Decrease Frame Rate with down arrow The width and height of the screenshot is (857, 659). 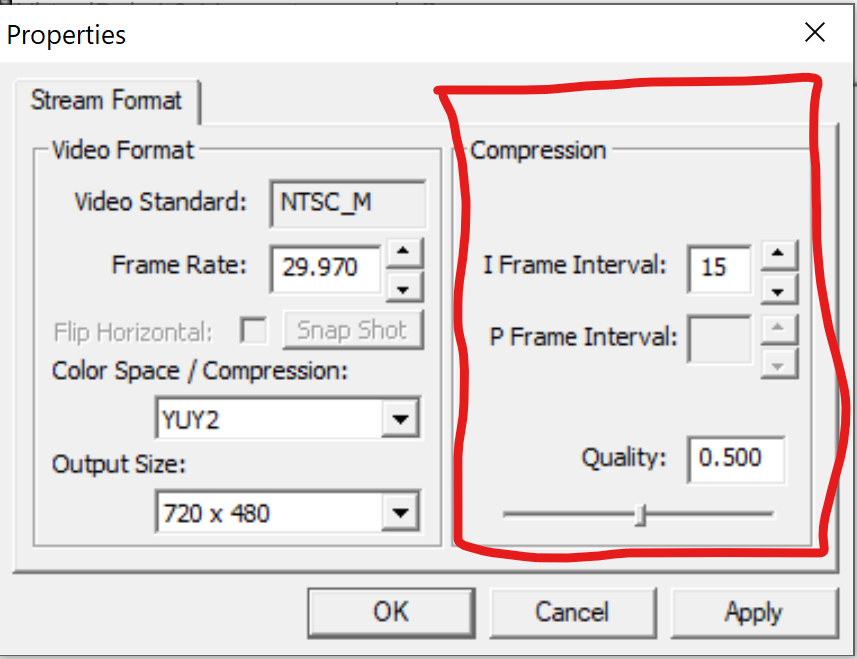pos(402,287)
